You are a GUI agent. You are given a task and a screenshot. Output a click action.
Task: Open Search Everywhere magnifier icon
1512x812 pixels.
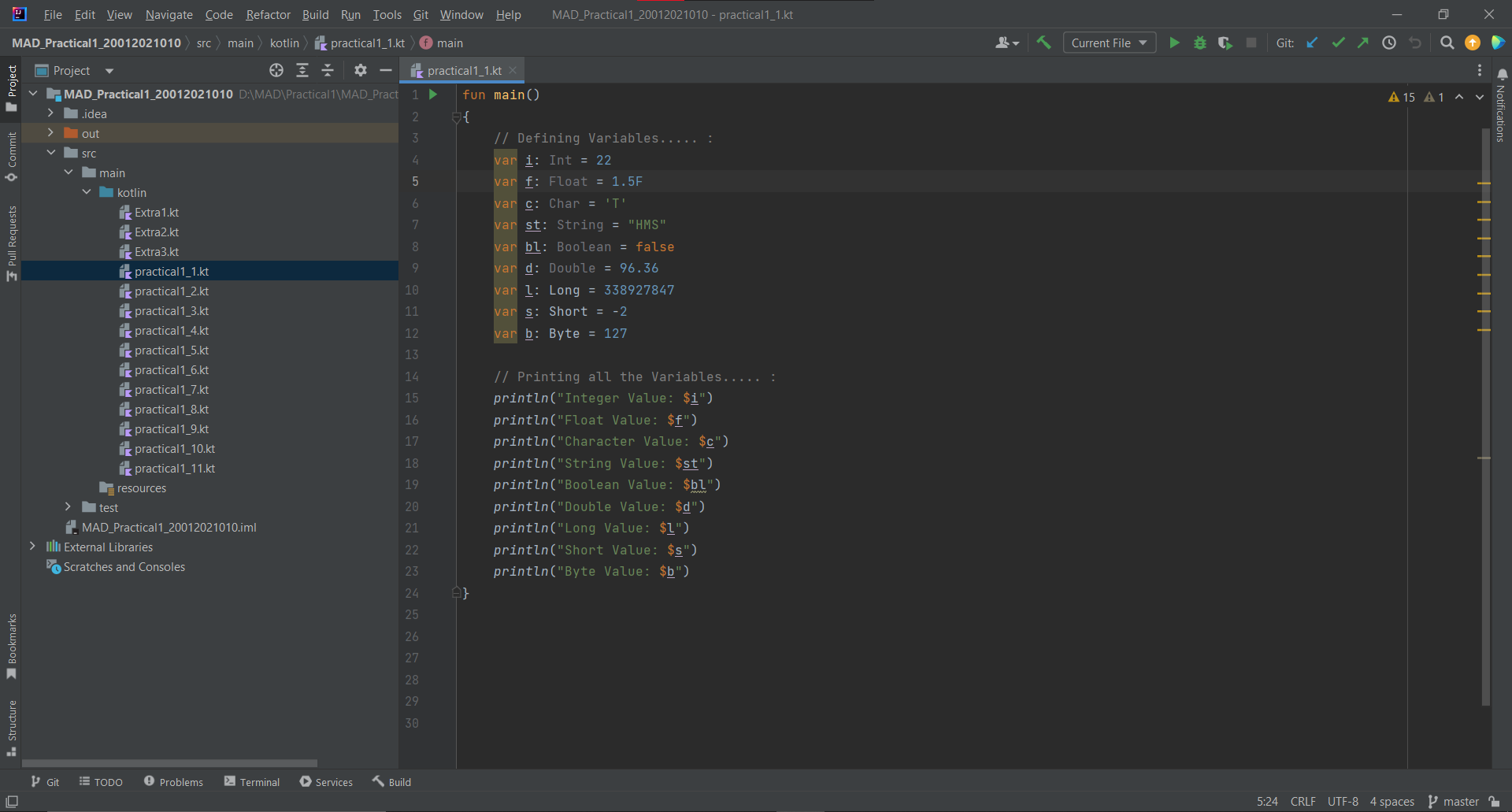(1447, 43)
